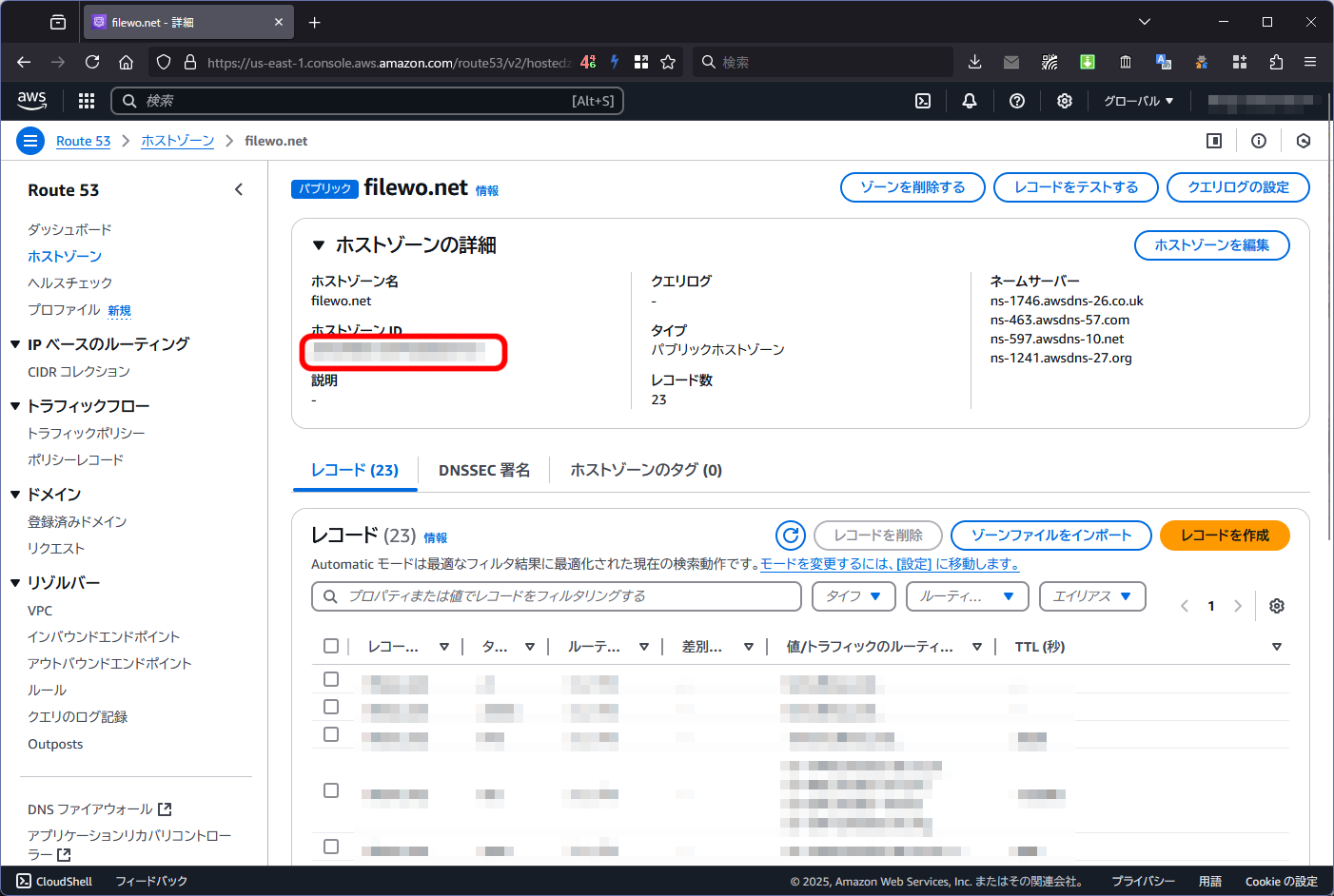The width and height of the screenshot is (1334, 896).
Task: Open AWS console settings gear
Action: pos(1065,101)
